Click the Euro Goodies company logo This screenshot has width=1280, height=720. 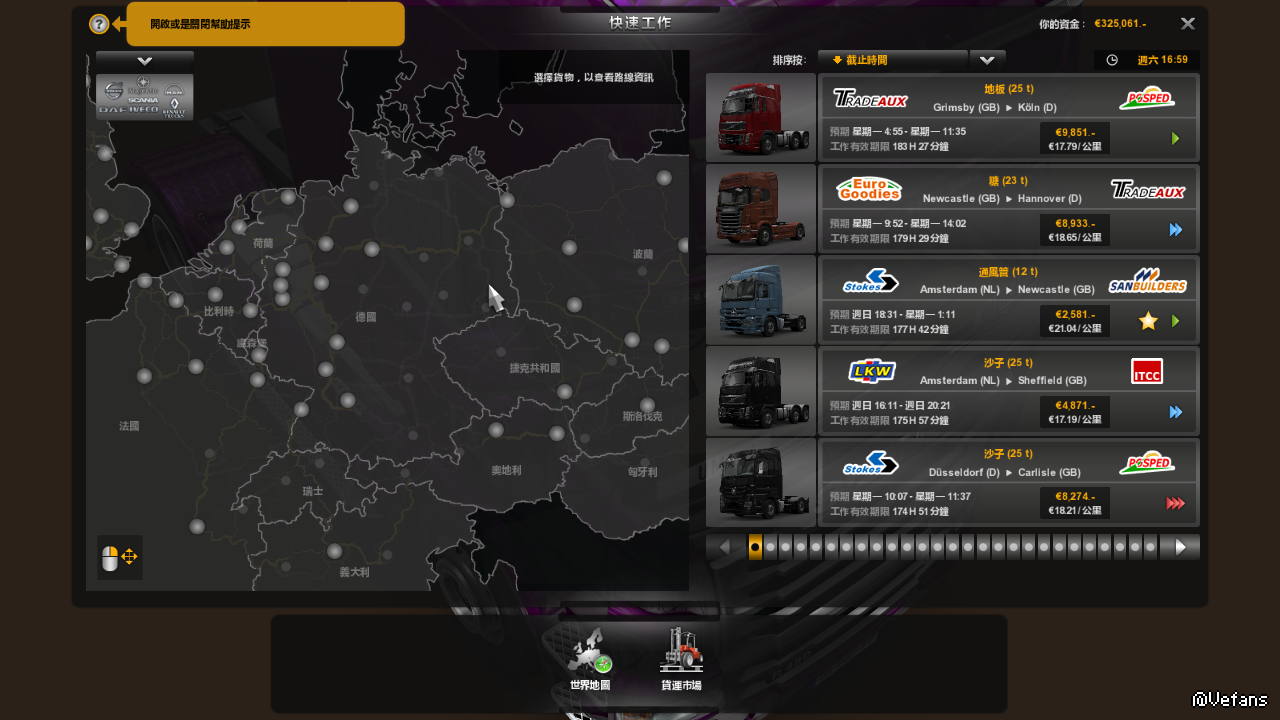[x=869, y=189]
